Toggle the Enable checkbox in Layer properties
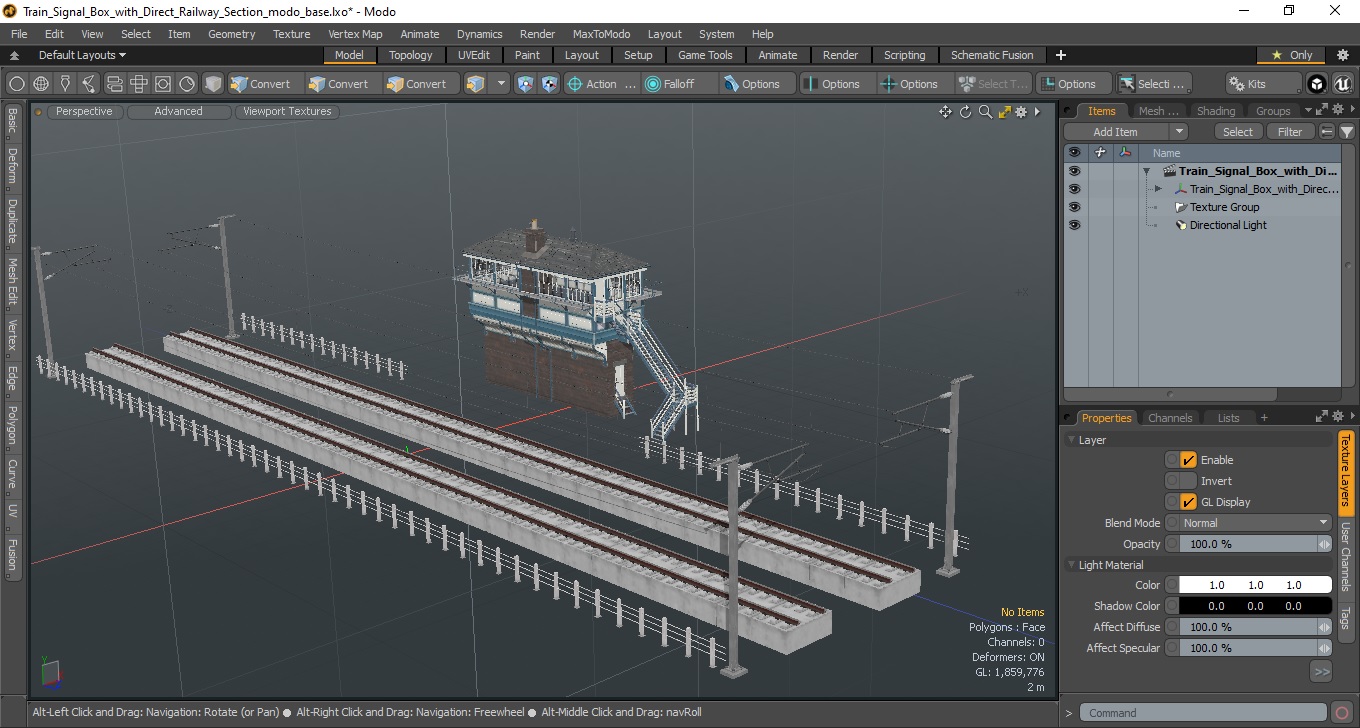 [x=1188, y=460]
